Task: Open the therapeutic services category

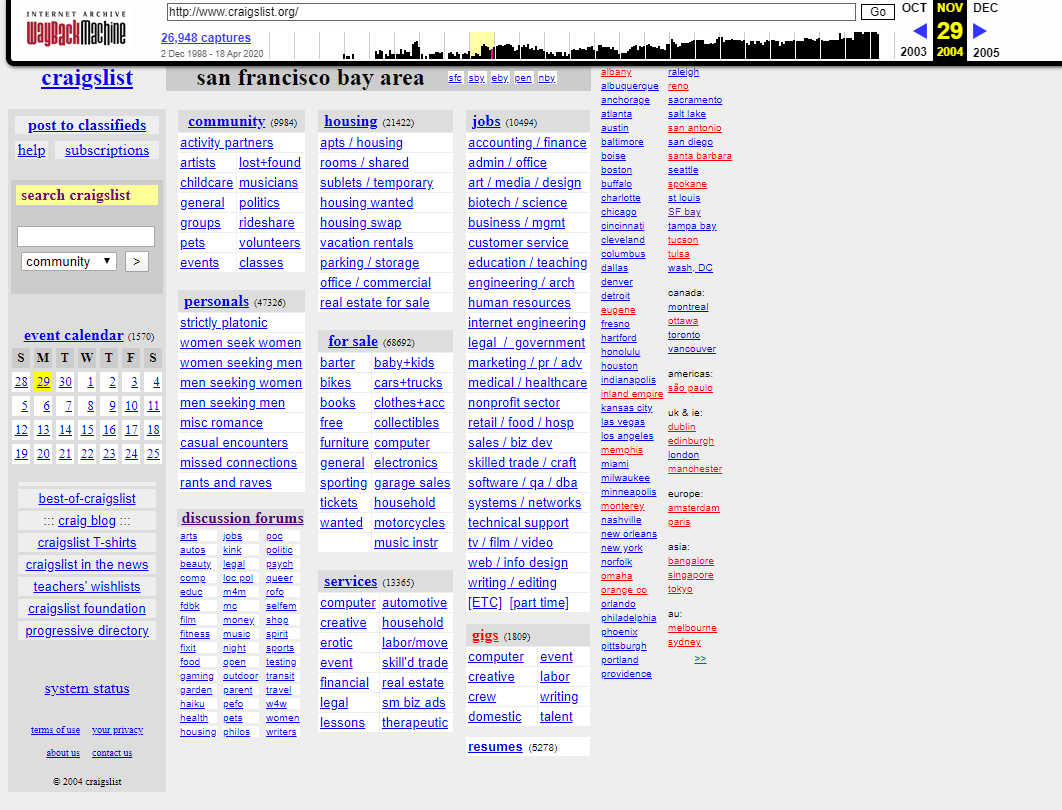Action: pos(415,723)
